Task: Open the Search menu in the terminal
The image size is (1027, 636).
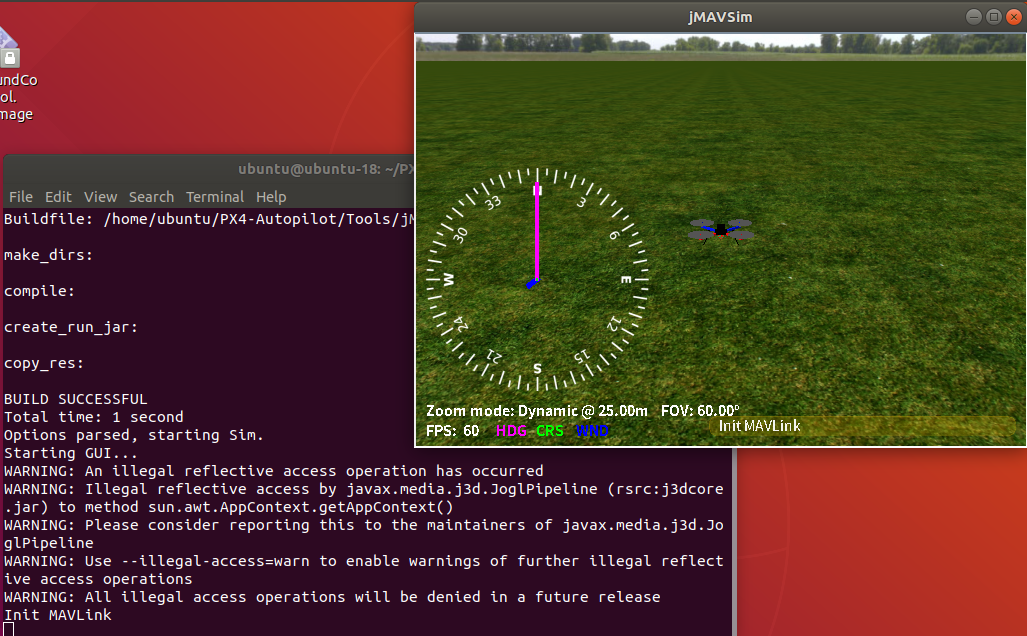Action: click(151, 196)
